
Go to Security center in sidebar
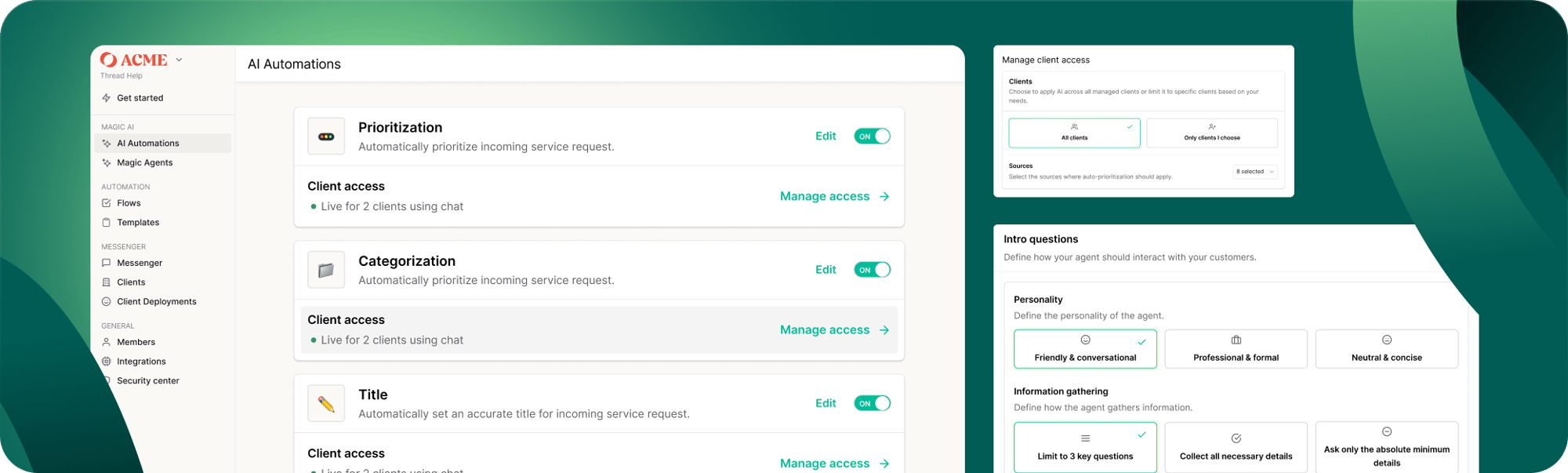(147, 381)
